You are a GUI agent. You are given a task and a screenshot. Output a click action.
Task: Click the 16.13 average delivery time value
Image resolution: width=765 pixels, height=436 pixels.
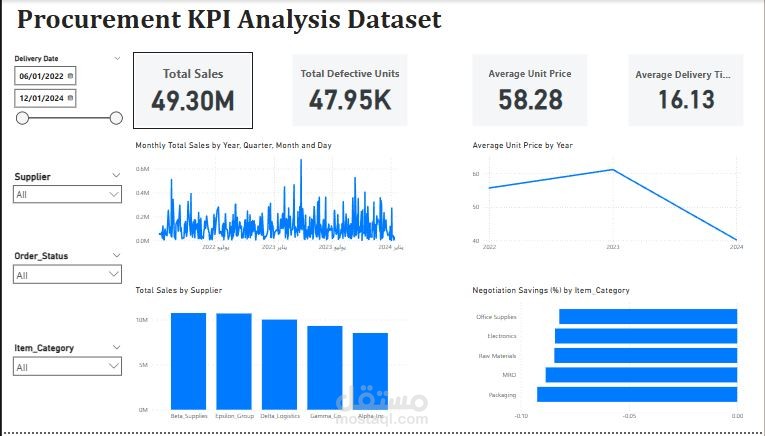(686, 100)
